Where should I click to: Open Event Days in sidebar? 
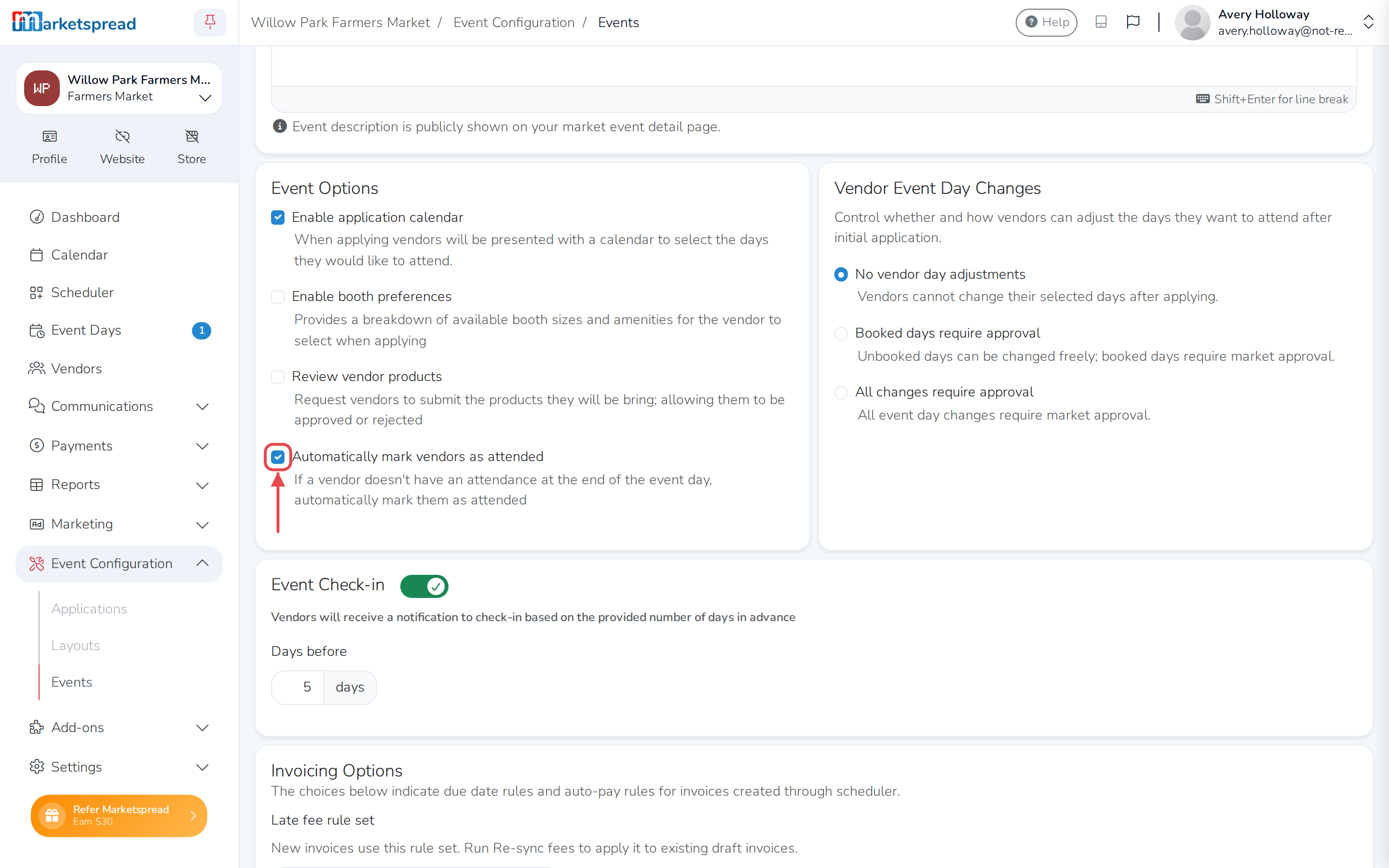pos(119,330)
